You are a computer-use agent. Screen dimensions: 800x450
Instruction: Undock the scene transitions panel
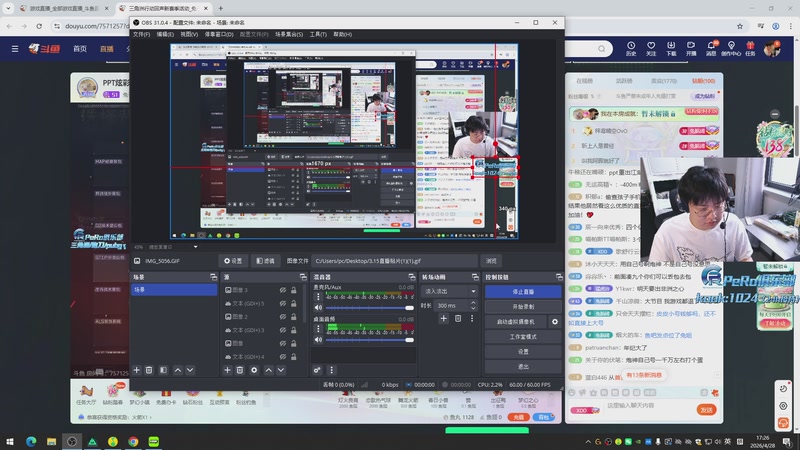click(475, 277)
